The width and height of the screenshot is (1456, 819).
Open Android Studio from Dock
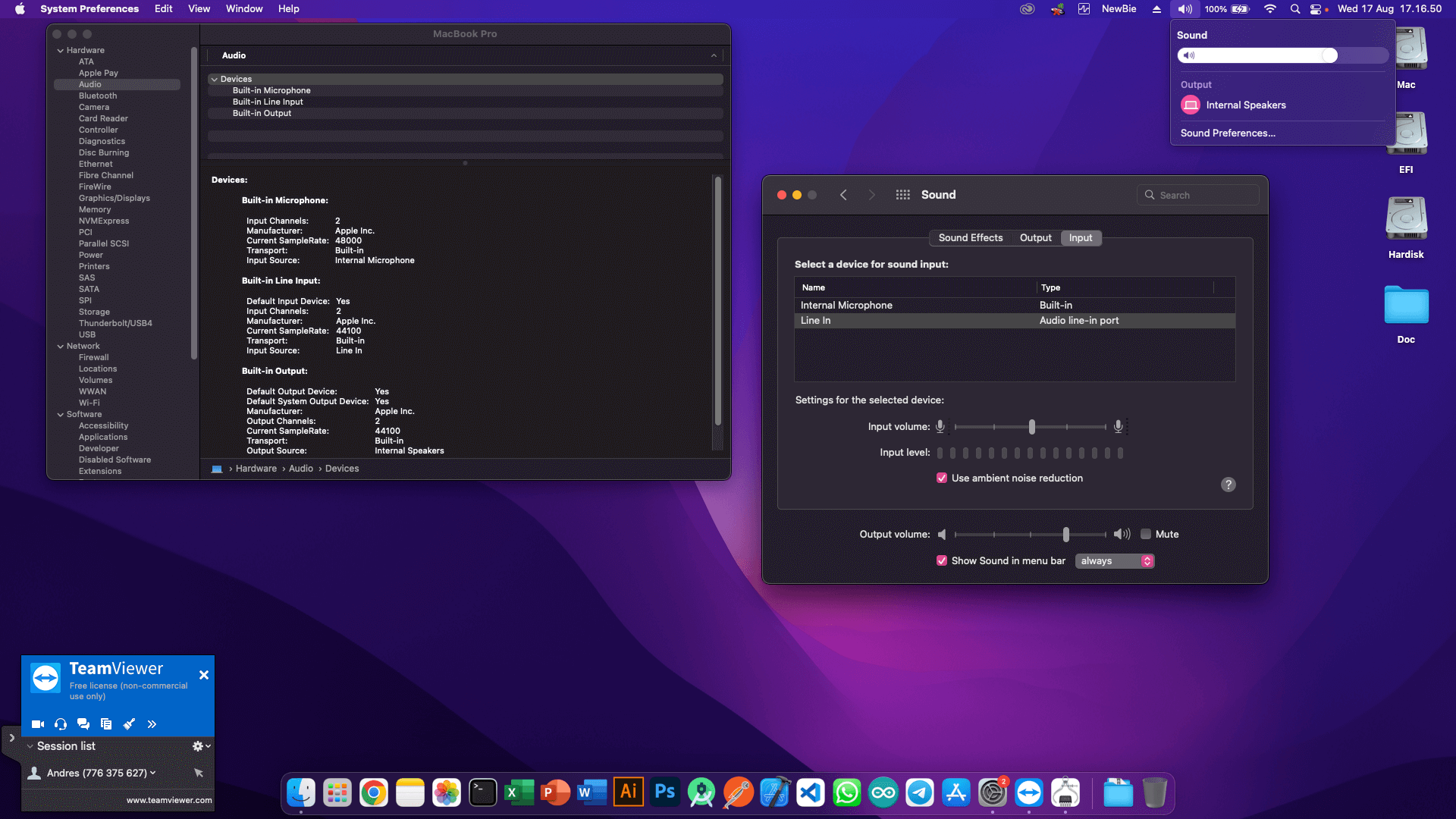click(701, 793)
